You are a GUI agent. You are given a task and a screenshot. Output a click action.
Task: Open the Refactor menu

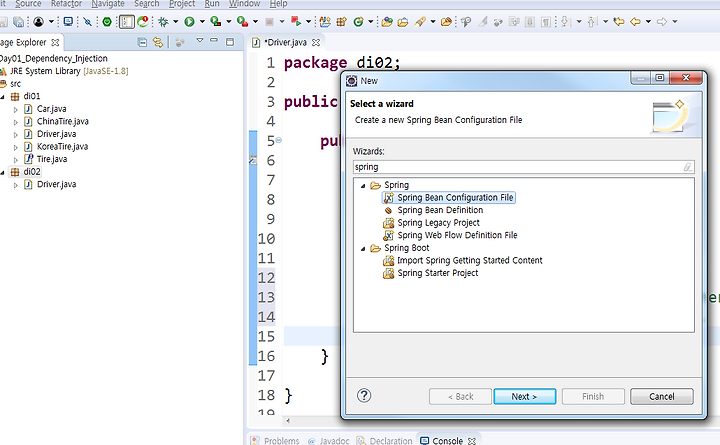pos(66,4)
